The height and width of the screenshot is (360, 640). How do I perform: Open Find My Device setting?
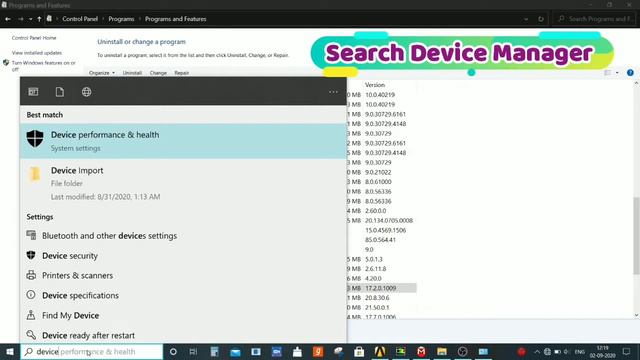pyautogui.click(x=183, y=315)
